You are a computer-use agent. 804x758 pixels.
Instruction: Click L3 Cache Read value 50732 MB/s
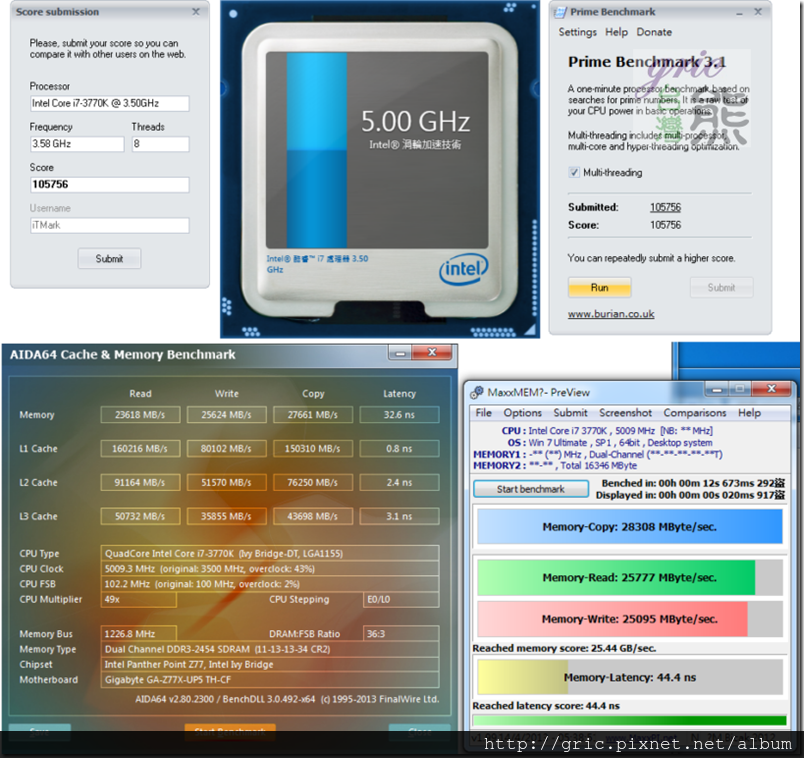[x=140, y=516]
